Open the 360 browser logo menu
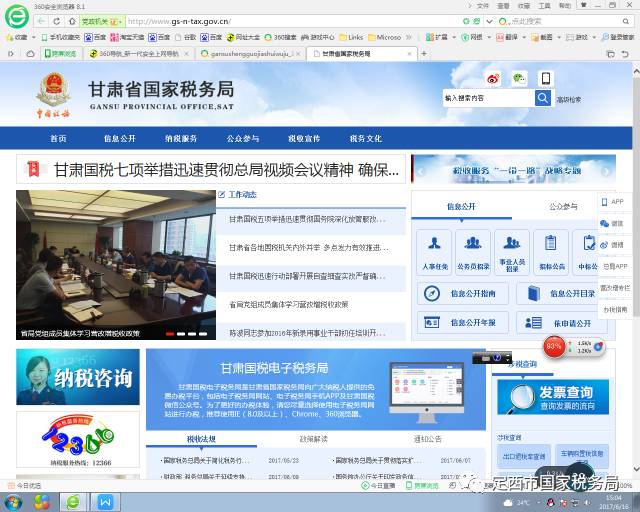Image resolution: width=640 pixels, height=512 pixels. coord(17,16)
